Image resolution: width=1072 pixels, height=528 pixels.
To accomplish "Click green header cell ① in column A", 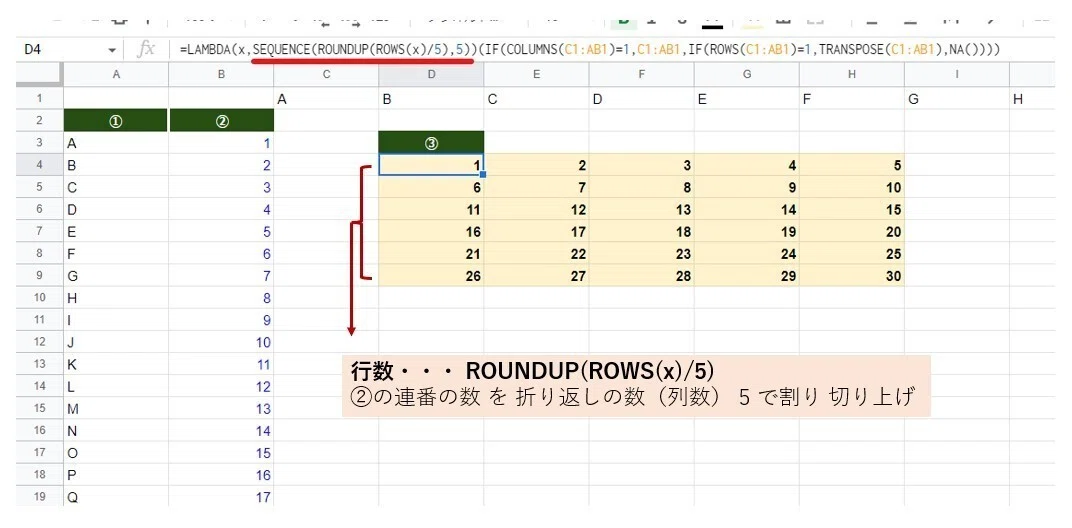I will [x=116, y=121].
